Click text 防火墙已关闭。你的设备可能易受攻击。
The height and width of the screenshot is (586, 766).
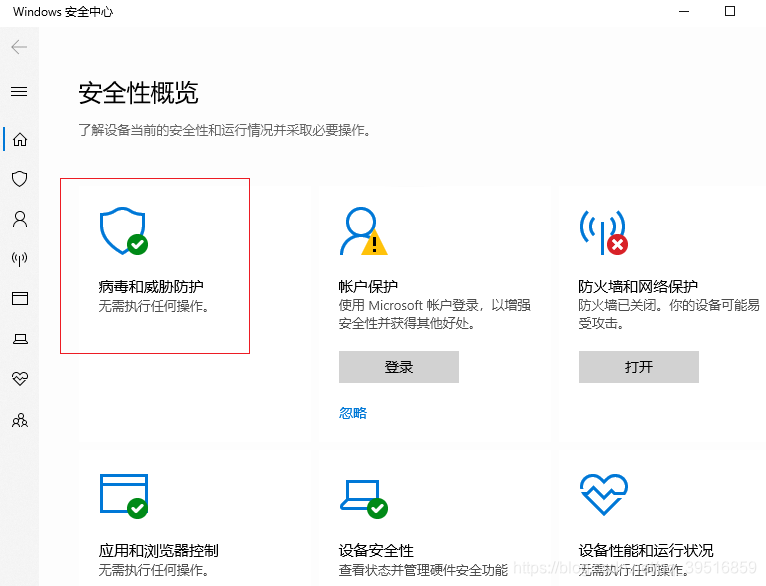coord(669,314)
